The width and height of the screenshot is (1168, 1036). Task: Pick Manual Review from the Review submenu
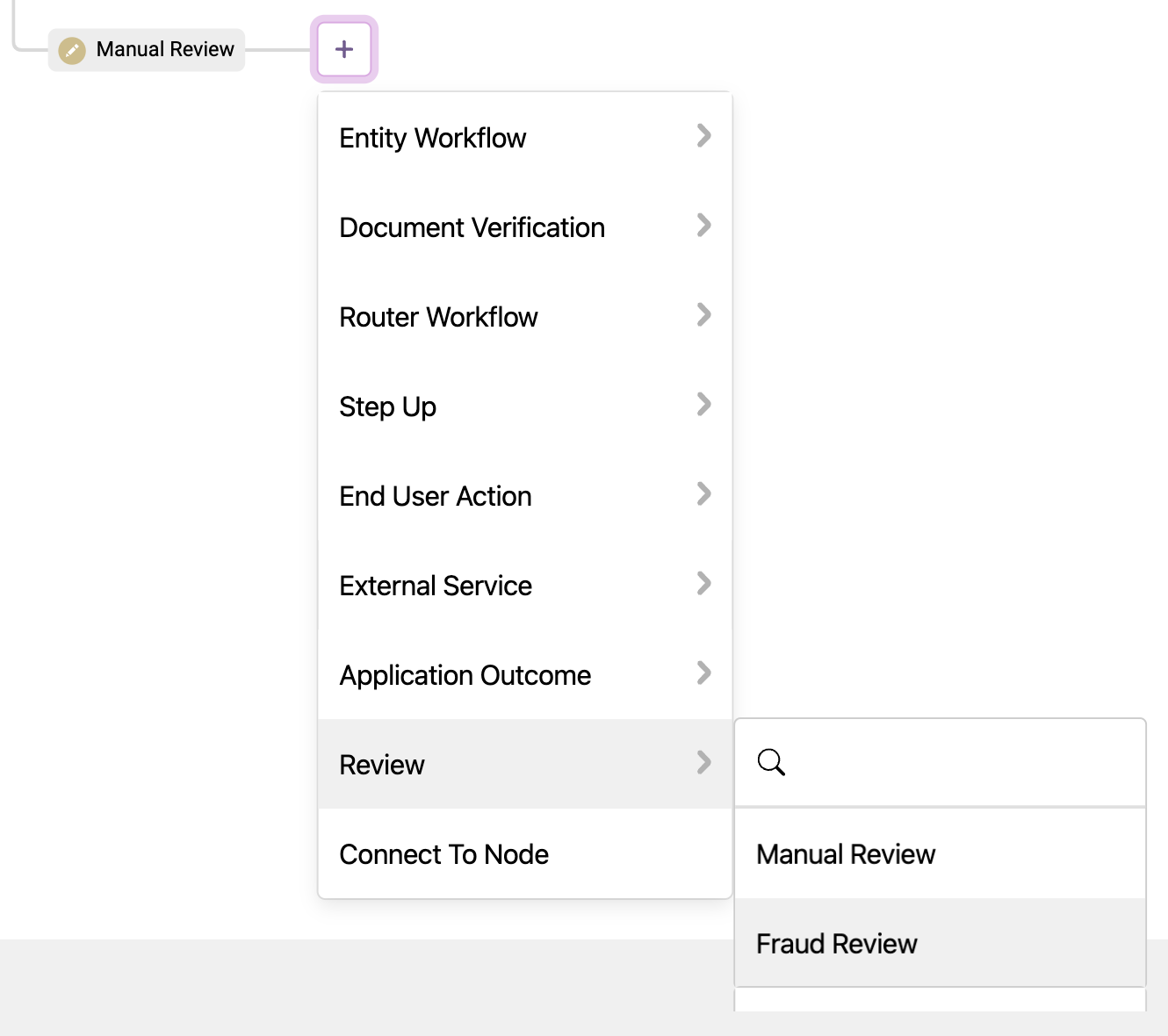(846, 854)
